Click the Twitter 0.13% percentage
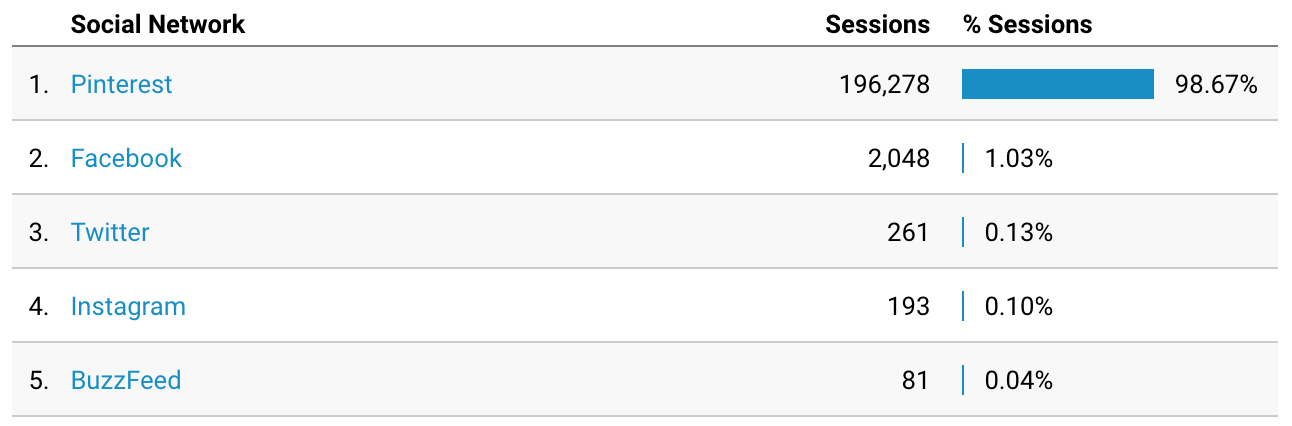 coord(1019,233)
